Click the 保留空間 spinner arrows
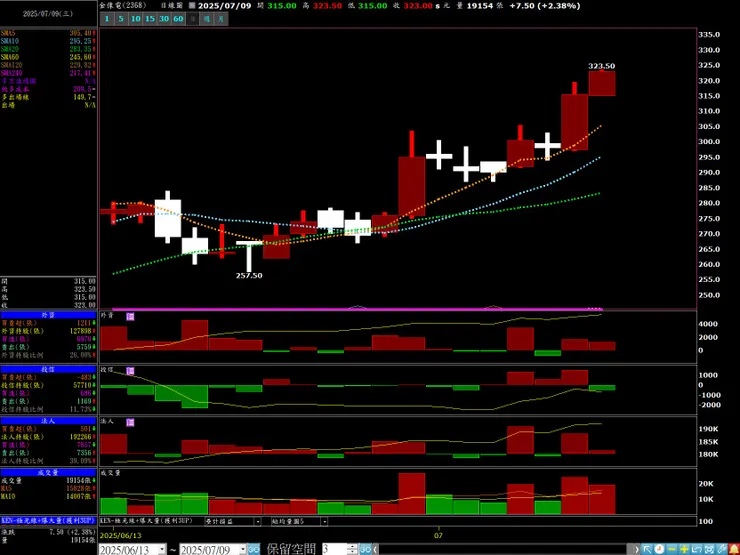The image size is (740, 555). (x=352, y=549)
